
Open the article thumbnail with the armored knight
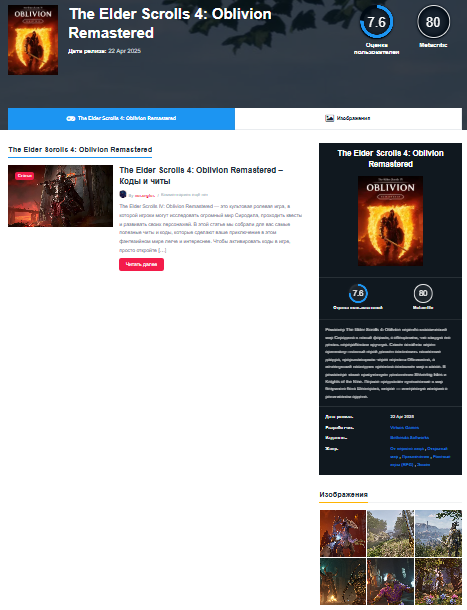coord(60,196)
